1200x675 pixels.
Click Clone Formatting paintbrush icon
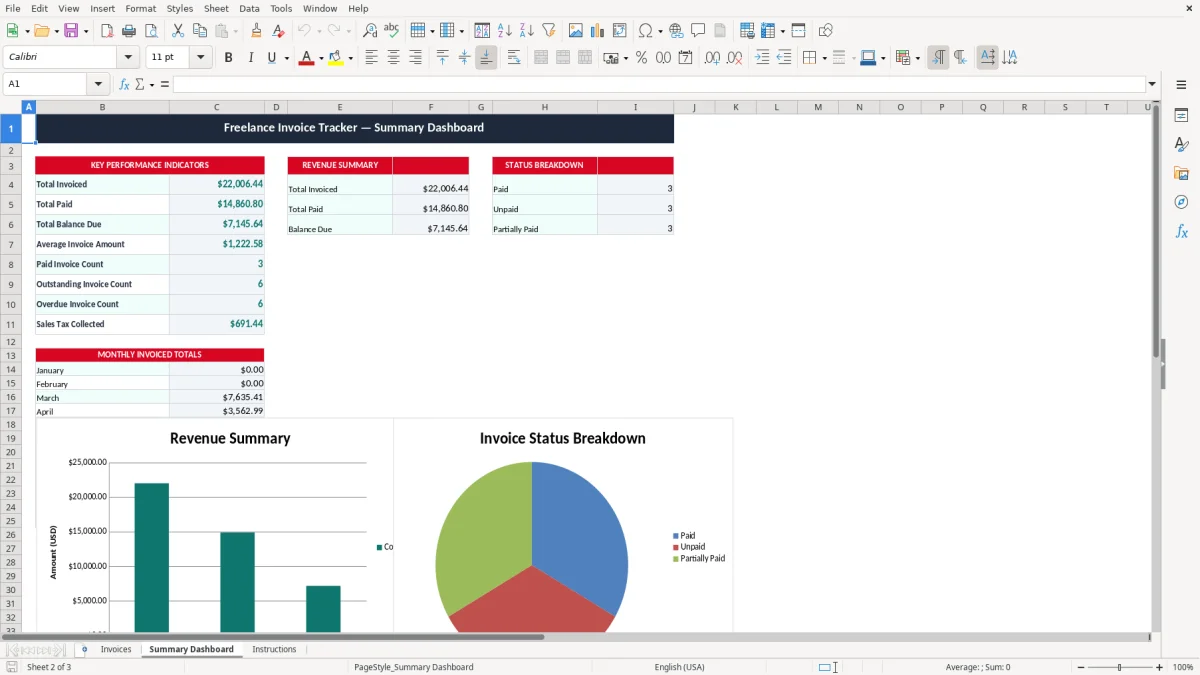257,31
